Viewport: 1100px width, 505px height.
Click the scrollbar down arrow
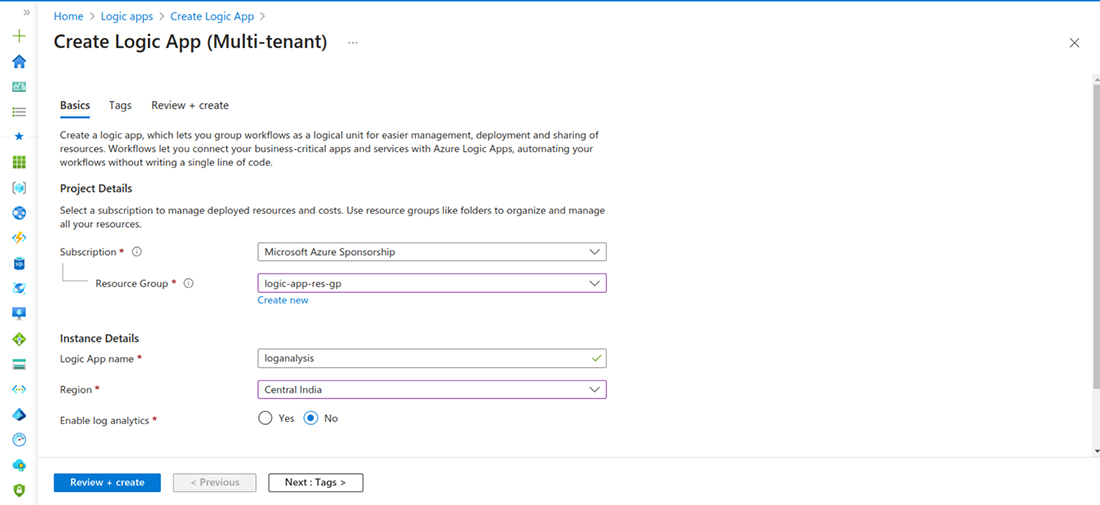pos(1096,450)
